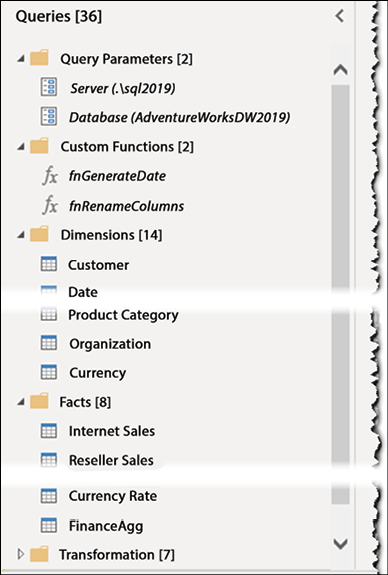
Task: Select the Reseller Sales query
Action: tap(111, 460)
